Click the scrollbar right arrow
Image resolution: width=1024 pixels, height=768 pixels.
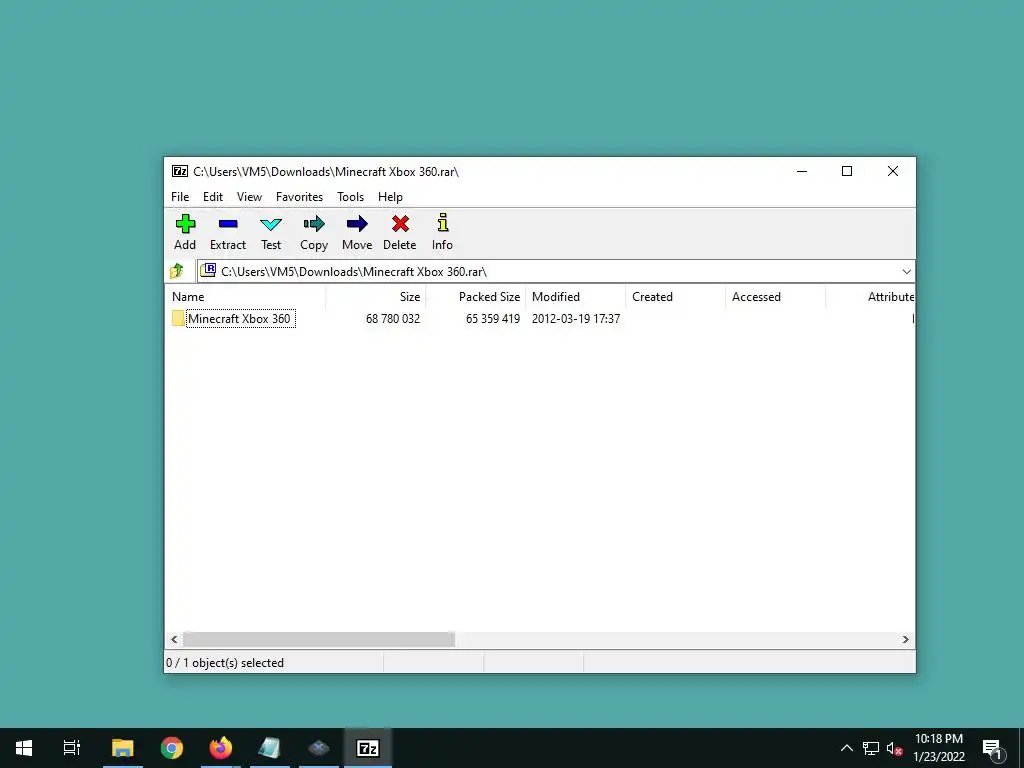(906, 639)
